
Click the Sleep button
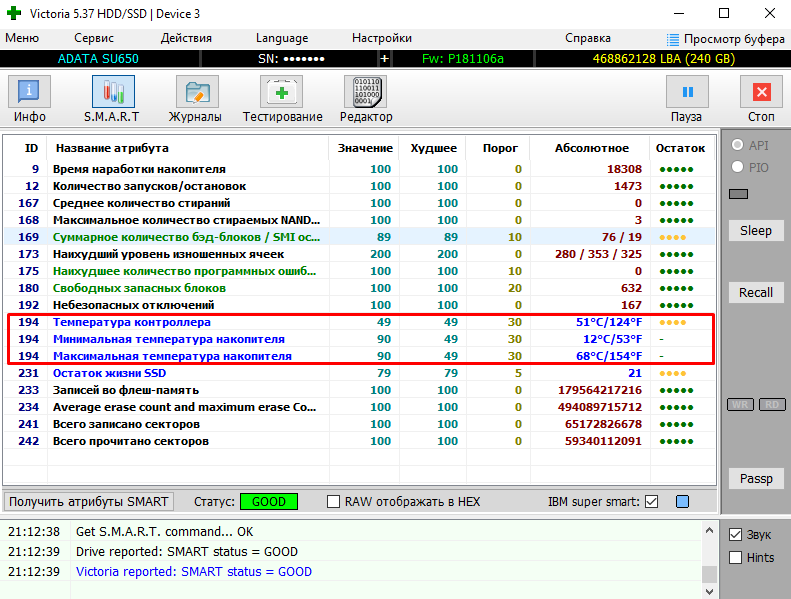click(756, 231)
